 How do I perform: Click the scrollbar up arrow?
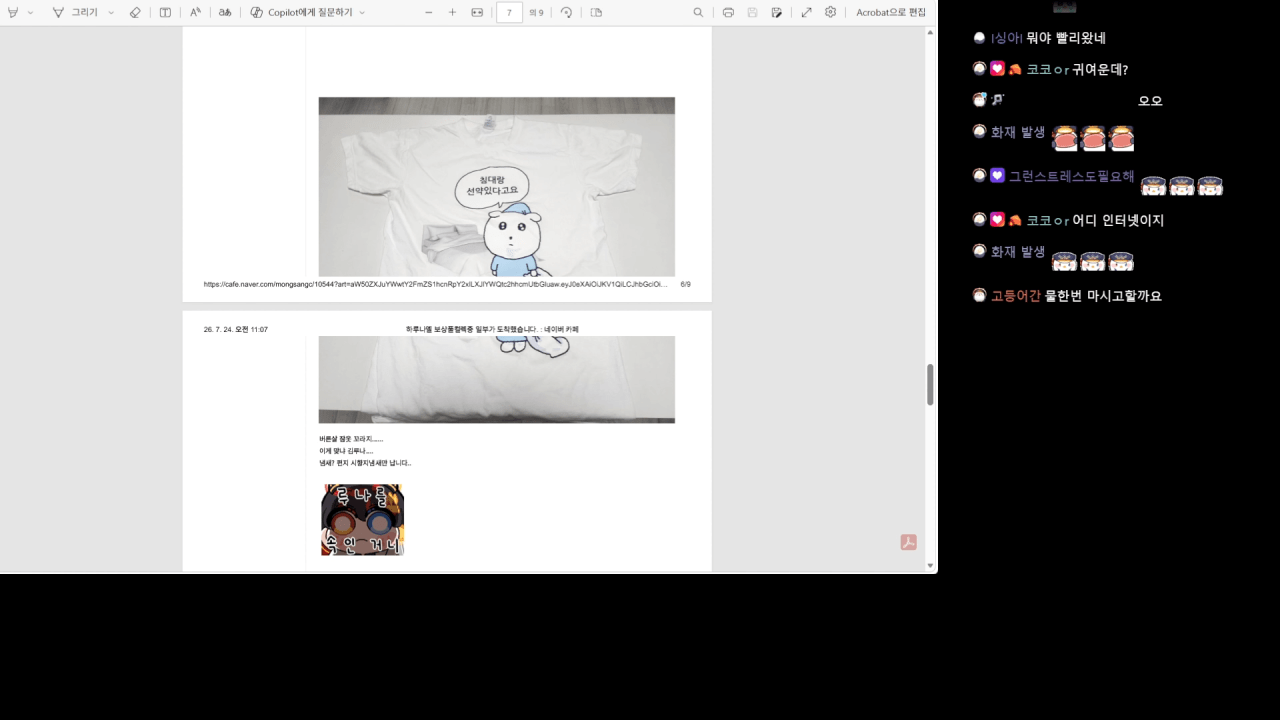(x=931, y=33)
